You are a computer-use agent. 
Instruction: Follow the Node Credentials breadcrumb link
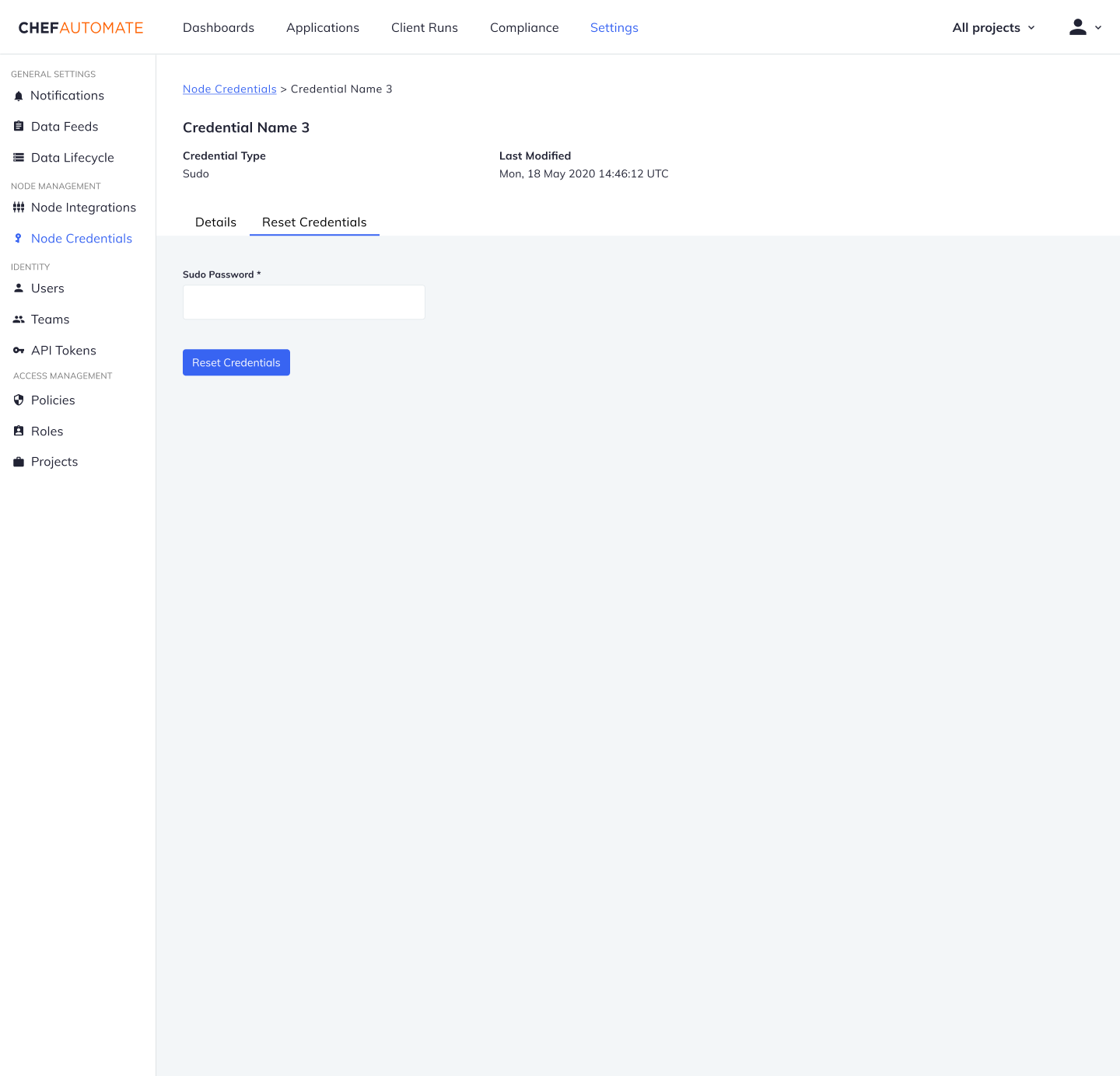coord(229,89)
